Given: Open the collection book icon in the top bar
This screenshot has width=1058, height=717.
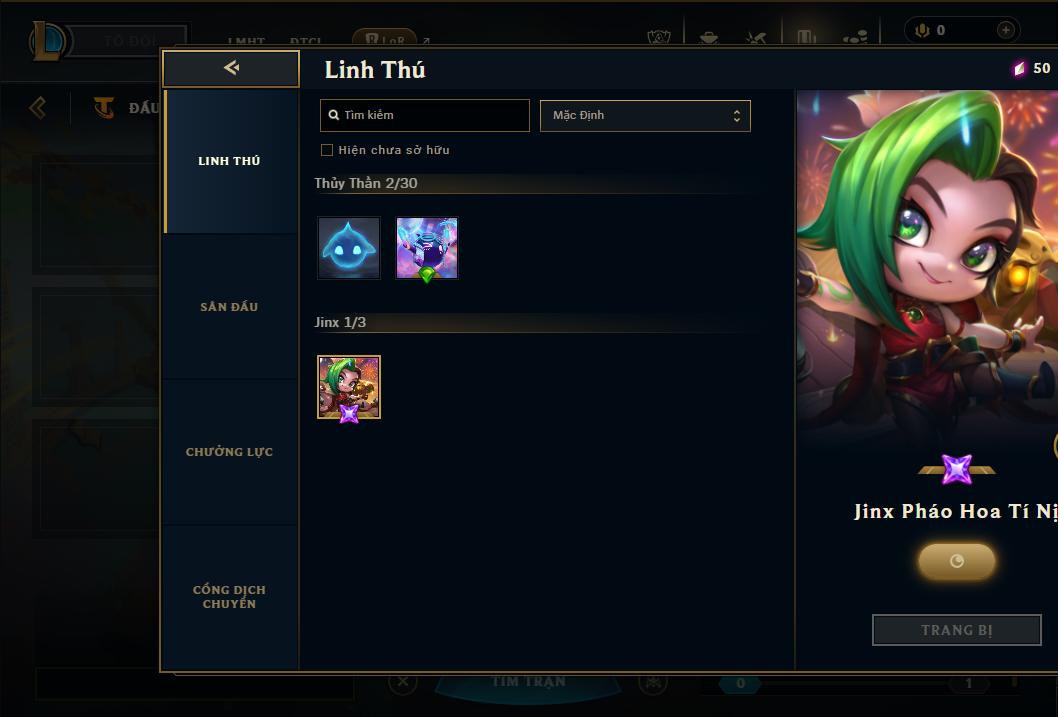Looking at the screenshot, I should click(806, 37).
